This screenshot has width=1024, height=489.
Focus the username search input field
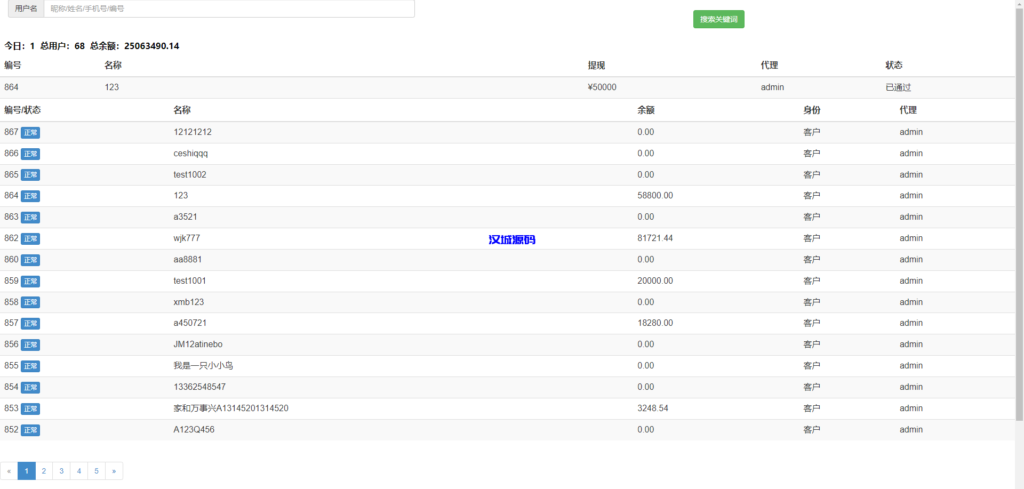228,8
